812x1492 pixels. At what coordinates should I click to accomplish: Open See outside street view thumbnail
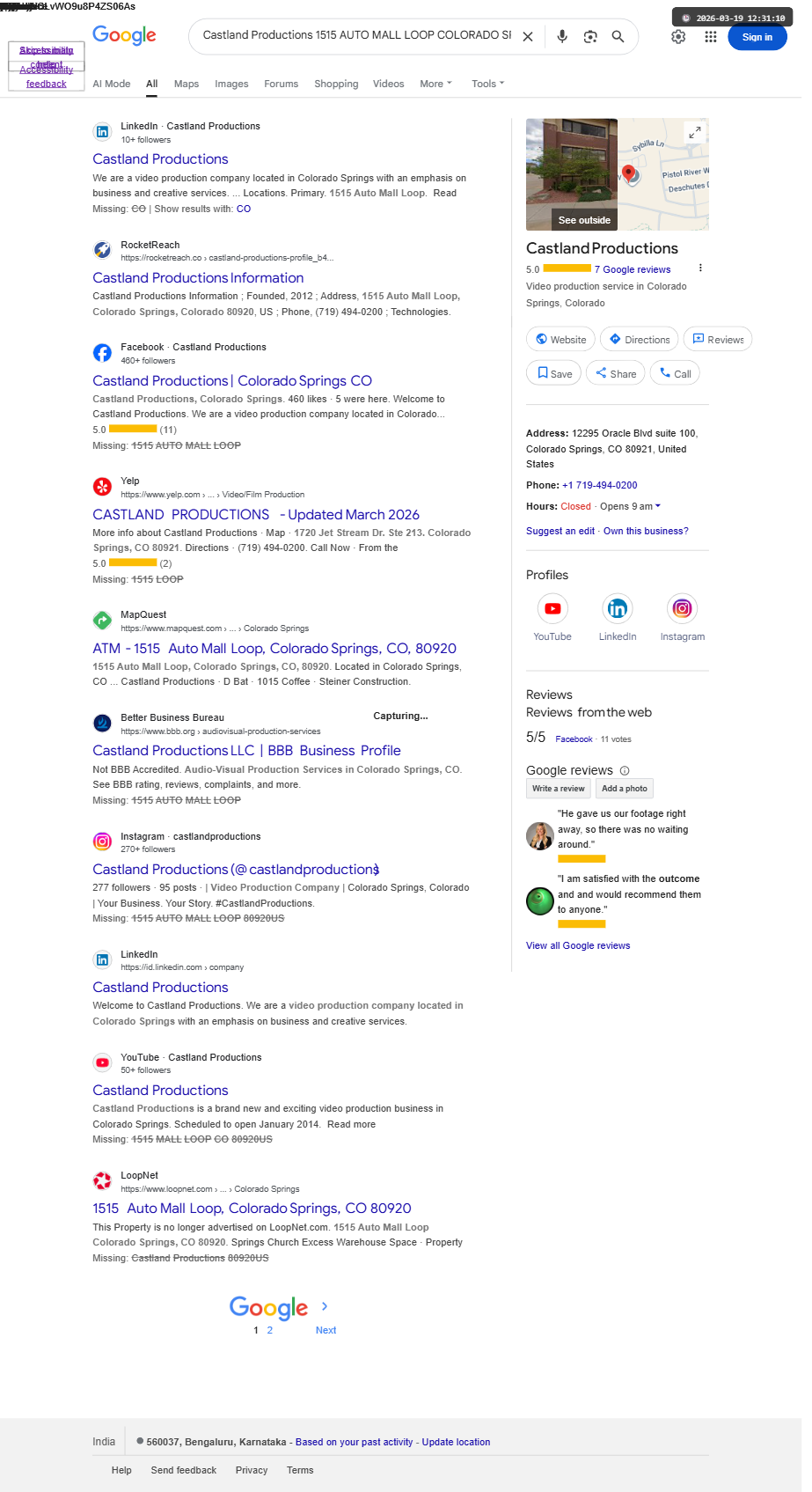tap(572, 174)
